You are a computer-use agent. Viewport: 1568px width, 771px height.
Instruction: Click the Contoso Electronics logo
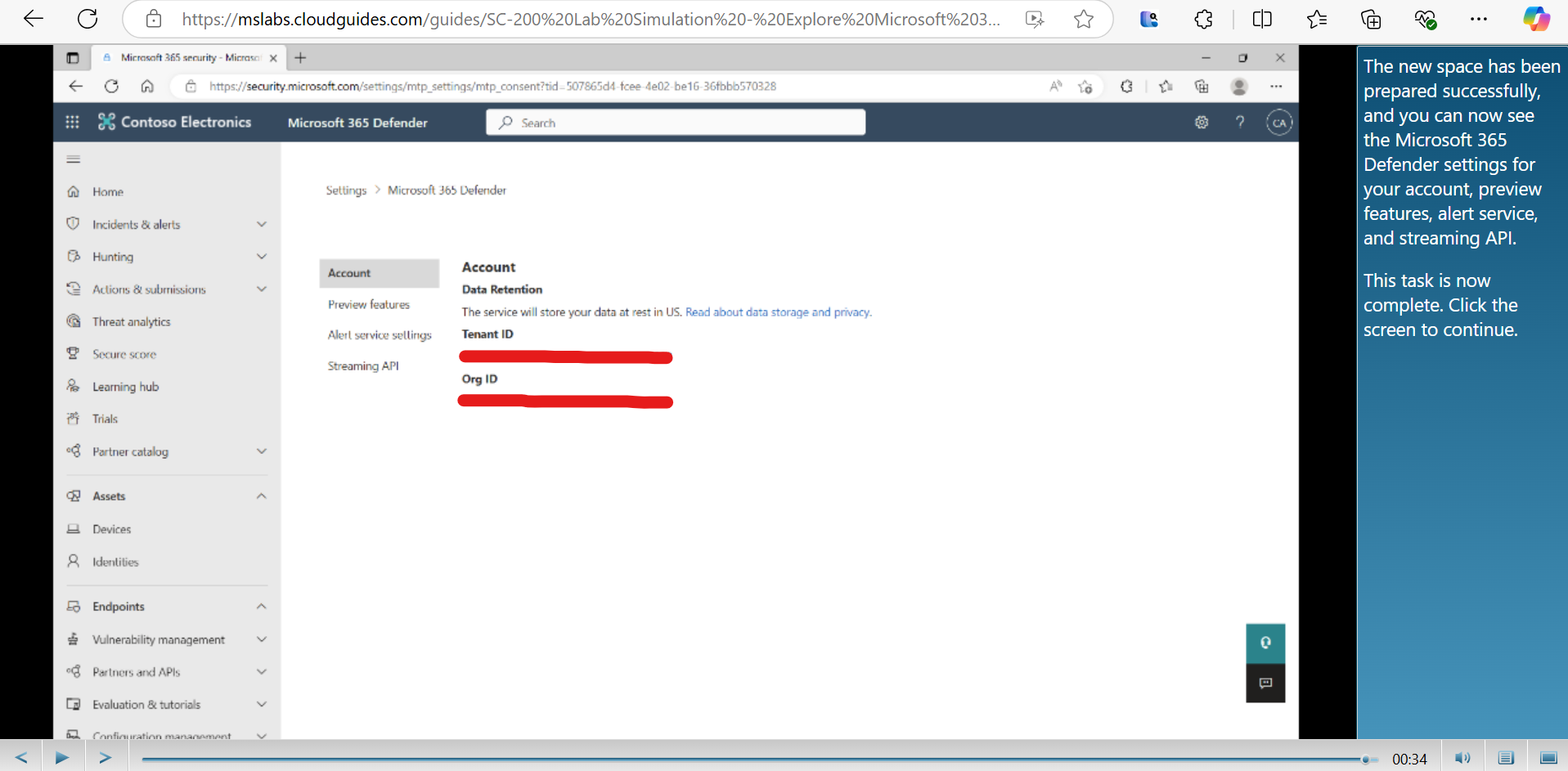(174, 122)
